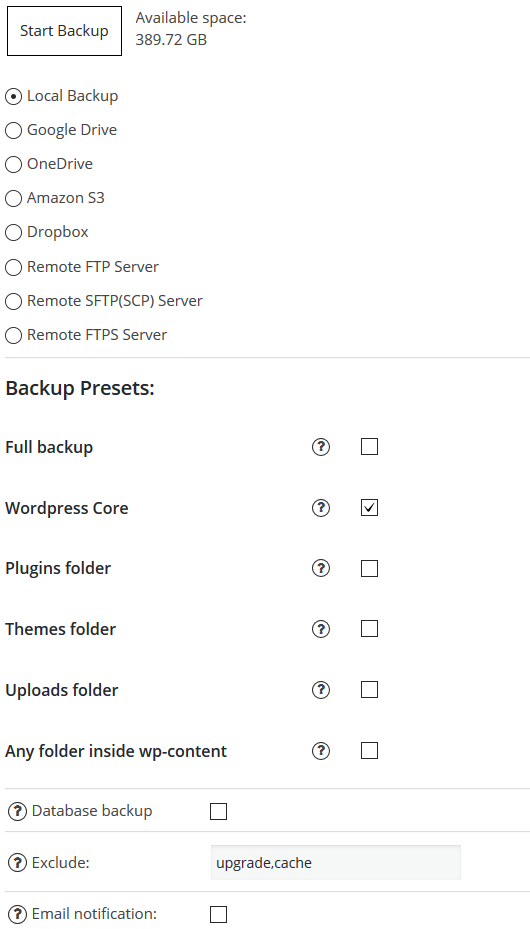
Task: Check the Plugins folder checkbox
Action: [x=370, y=568]
